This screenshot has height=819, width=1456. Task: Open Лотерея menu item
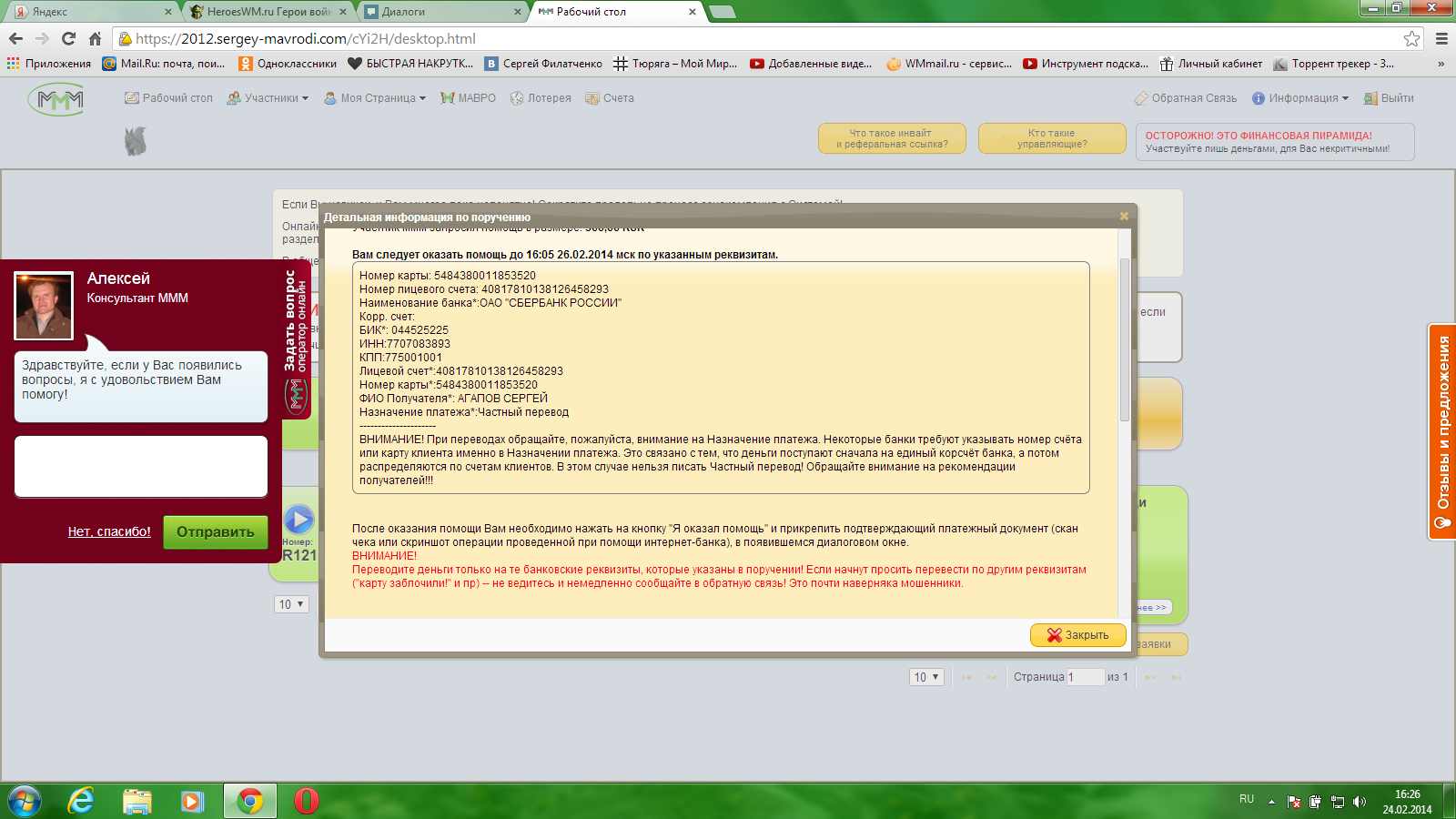541,98
